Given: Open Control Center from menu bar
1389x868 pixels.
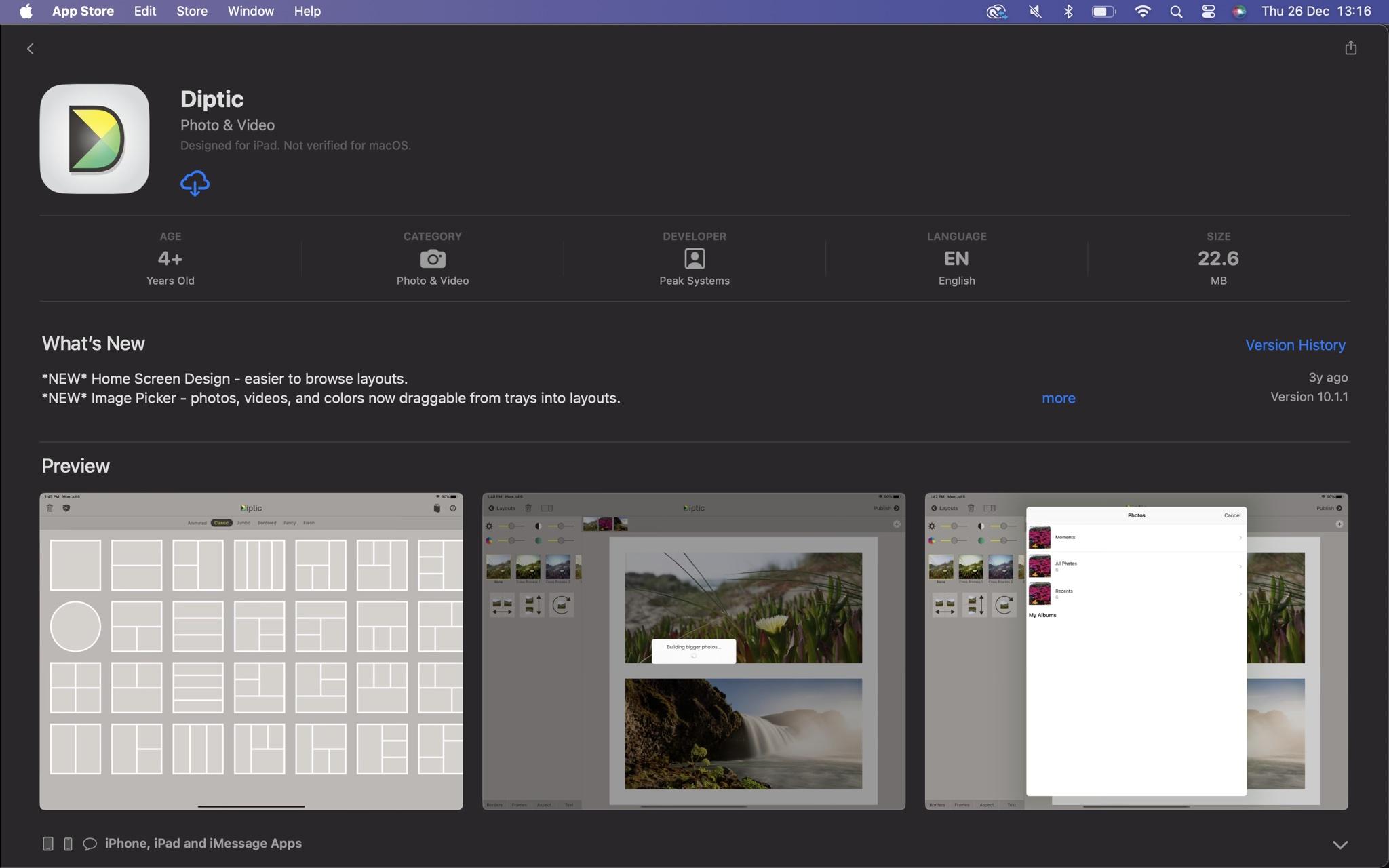Looking at the screenshot, I should [x=1208, y=12].
